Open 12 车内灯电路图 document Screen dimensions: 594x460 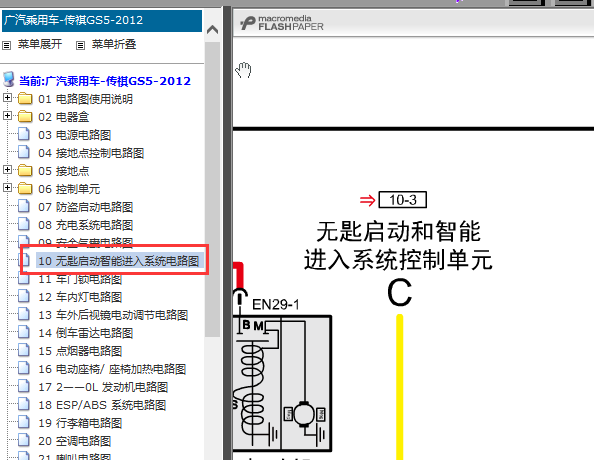tap(80, 297)
